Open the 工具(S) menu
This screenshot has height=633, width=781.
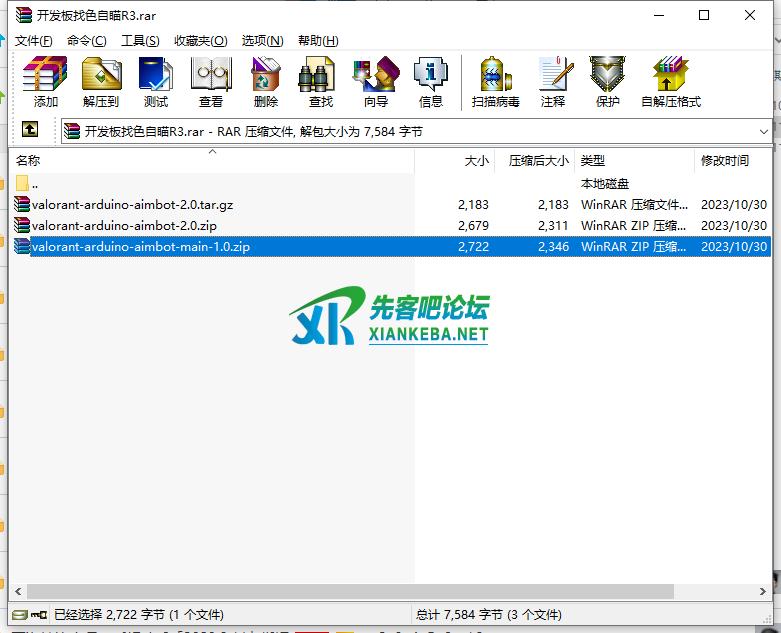[140, 41]
